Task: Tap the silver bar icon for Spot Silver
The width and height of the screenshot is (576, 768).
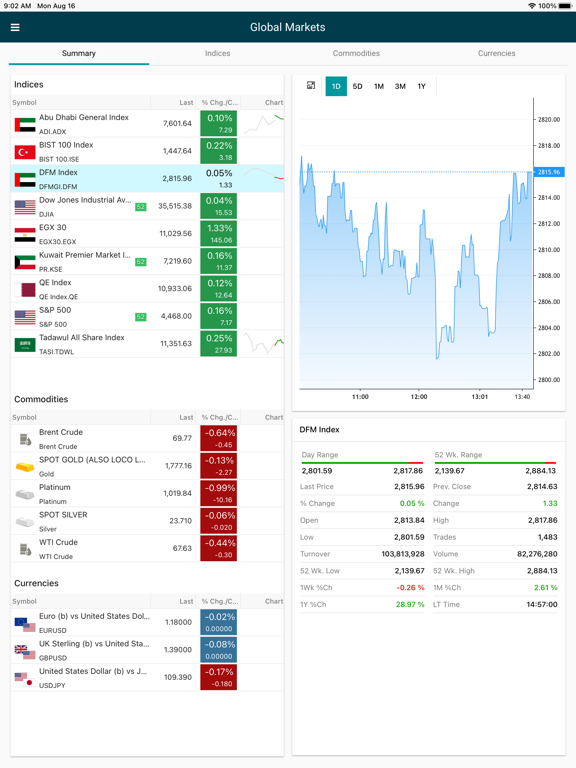Action: coord(25,522)
